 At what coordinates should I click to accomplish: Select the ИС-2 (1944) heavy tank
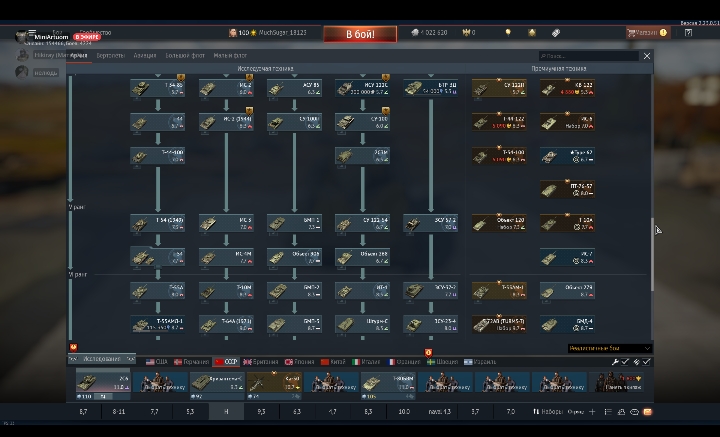226,122
